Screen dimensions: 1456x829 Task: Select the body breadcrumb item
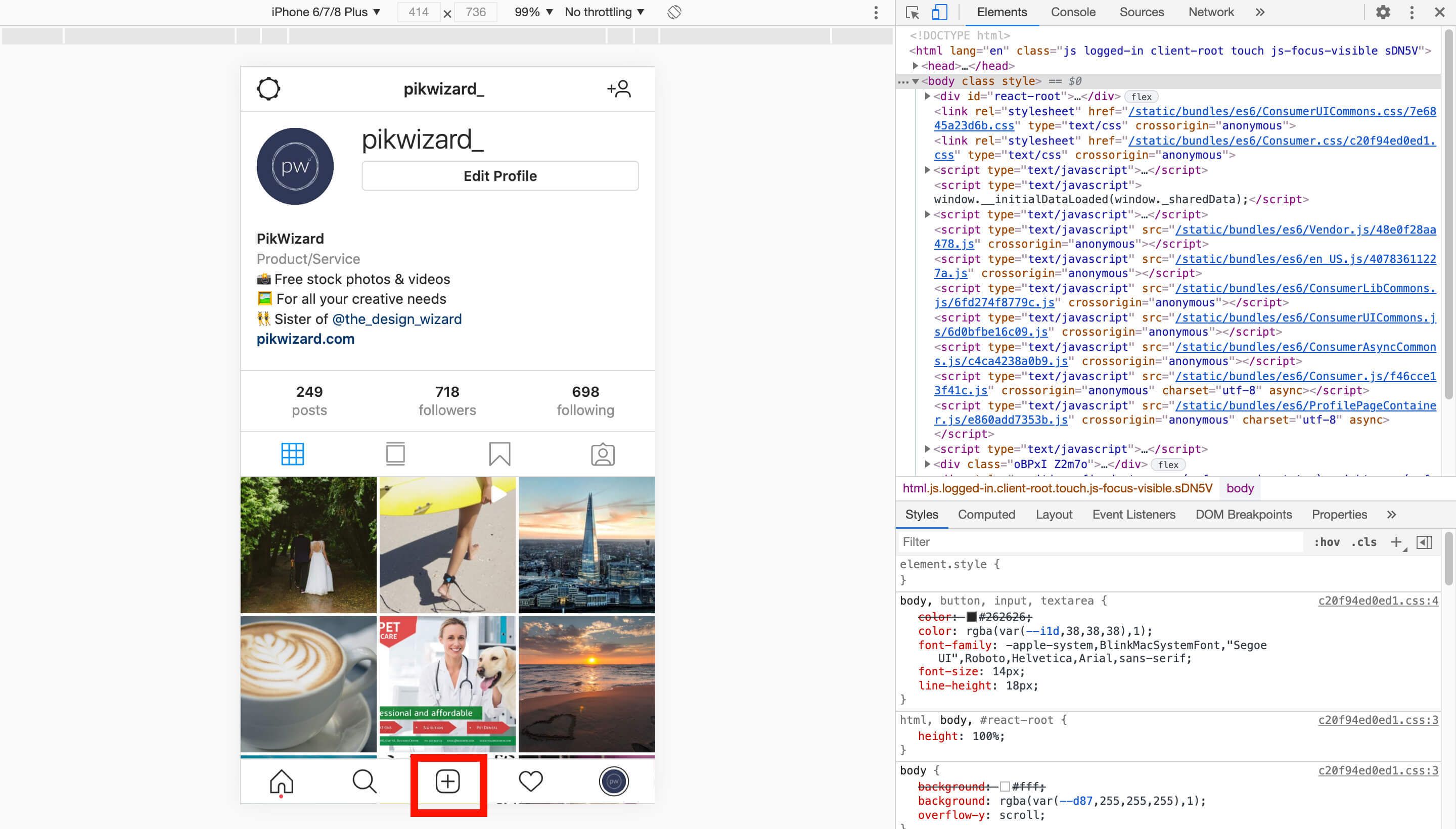[x=1240, y=488]
